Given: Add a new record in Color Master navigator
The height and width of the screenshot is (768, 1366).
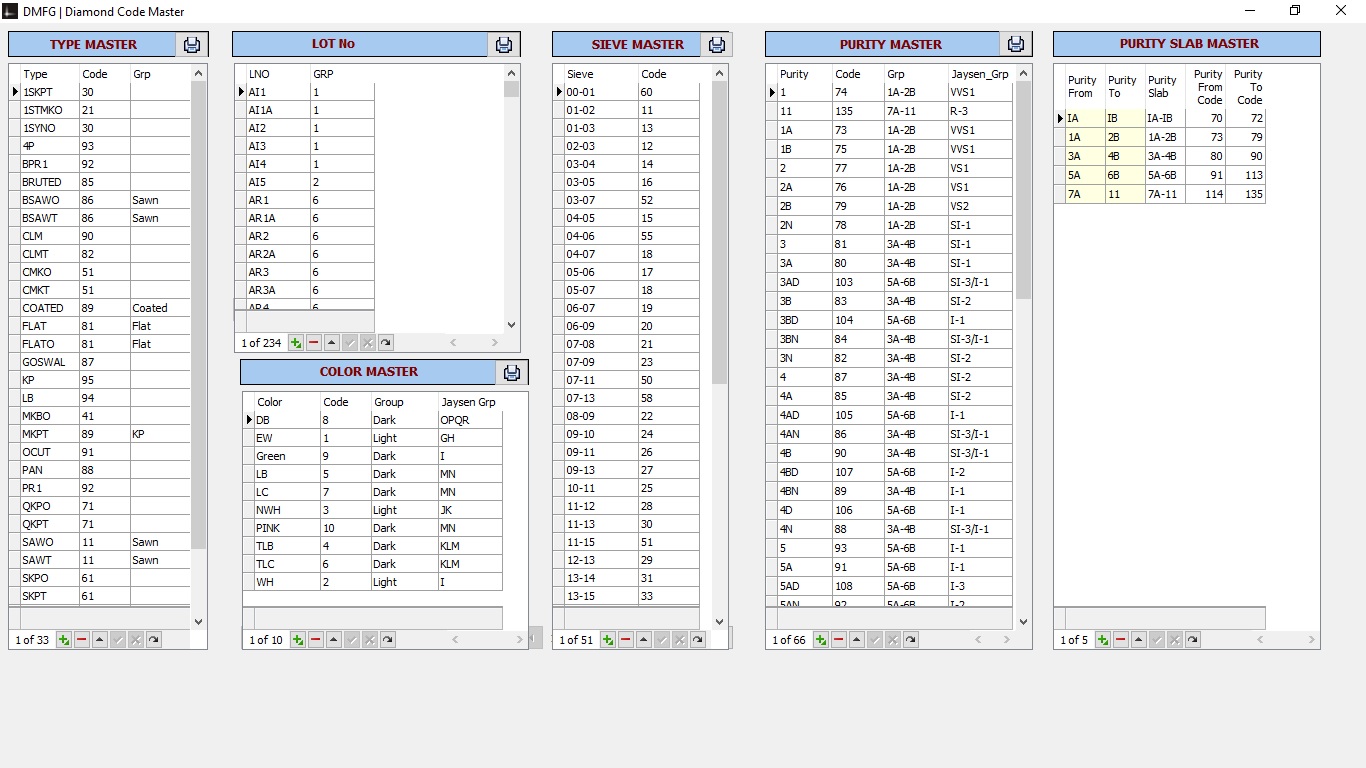Looking at the screenshot, I should [x=298, y=640].
